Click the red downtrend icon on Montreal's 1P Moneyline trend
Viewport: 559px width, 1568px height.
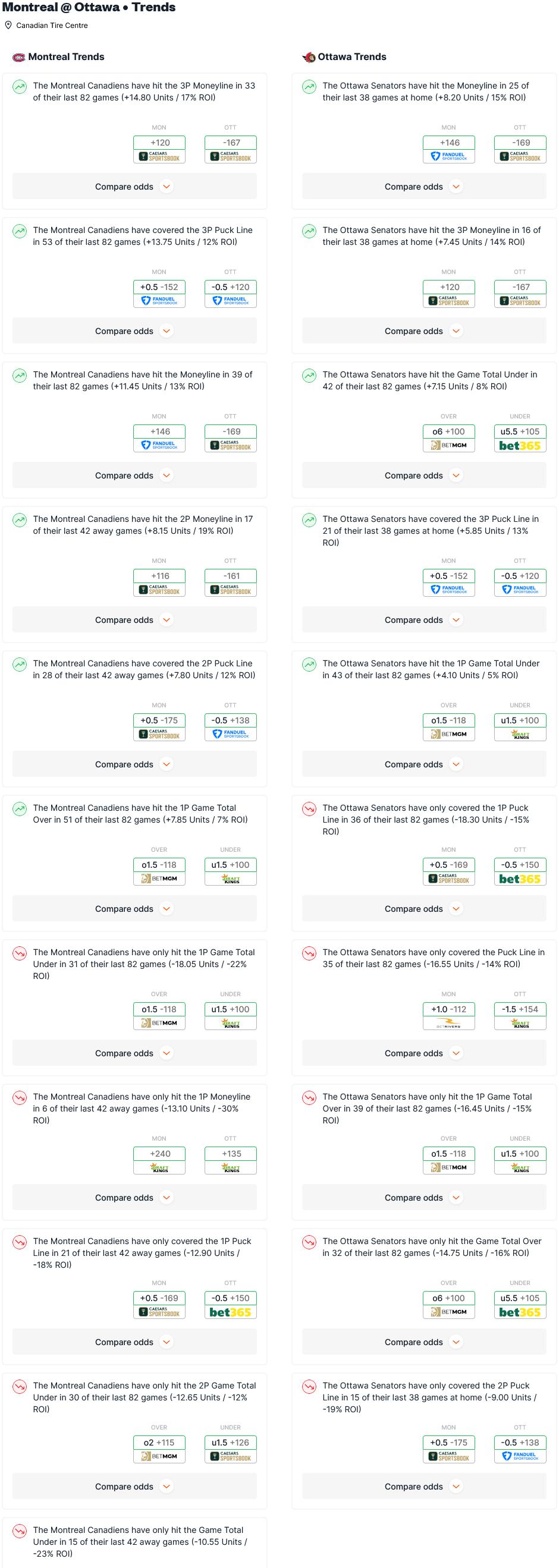[x=20, y=1097]
